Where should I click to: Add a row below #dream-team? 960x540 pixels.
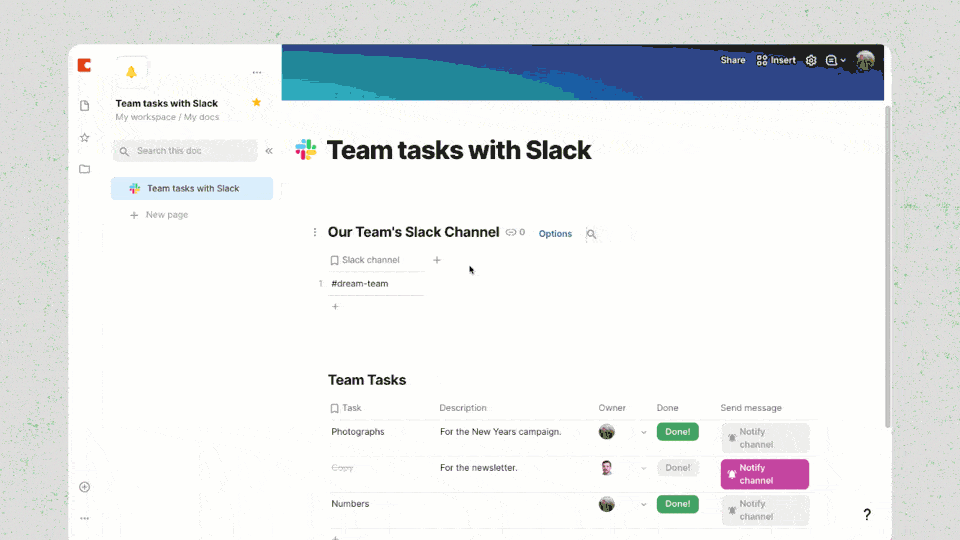click(x=335, y=306)
